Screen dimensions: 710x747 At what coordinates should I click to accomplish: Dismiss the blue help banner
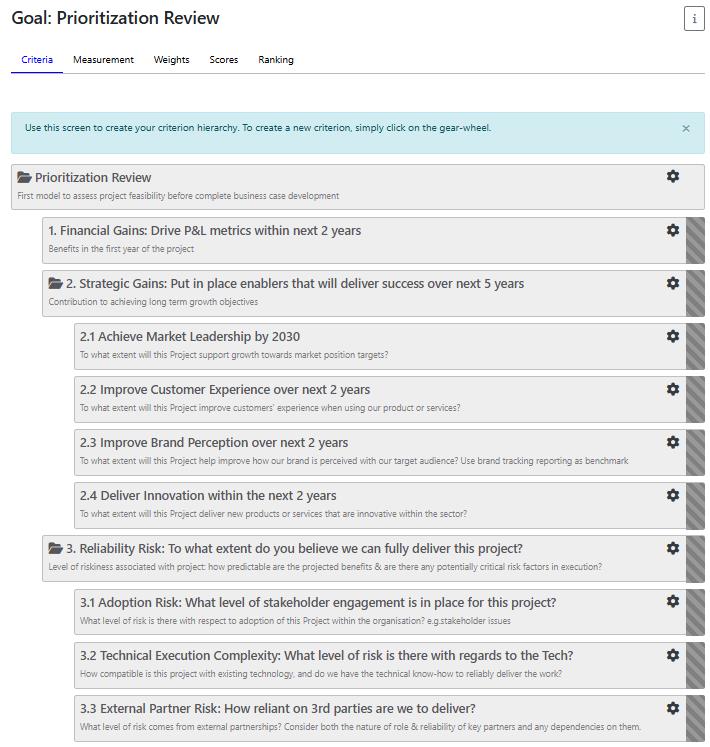click(686, 128)
